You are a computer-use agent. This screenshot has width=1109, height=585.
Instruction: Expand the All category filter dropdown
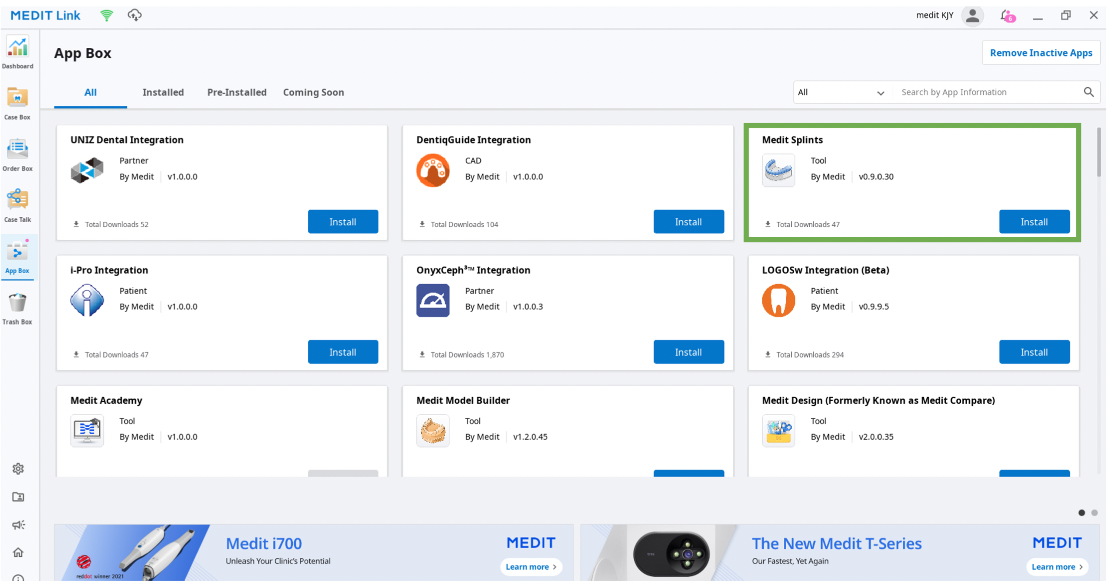click(x=841, y=92)
